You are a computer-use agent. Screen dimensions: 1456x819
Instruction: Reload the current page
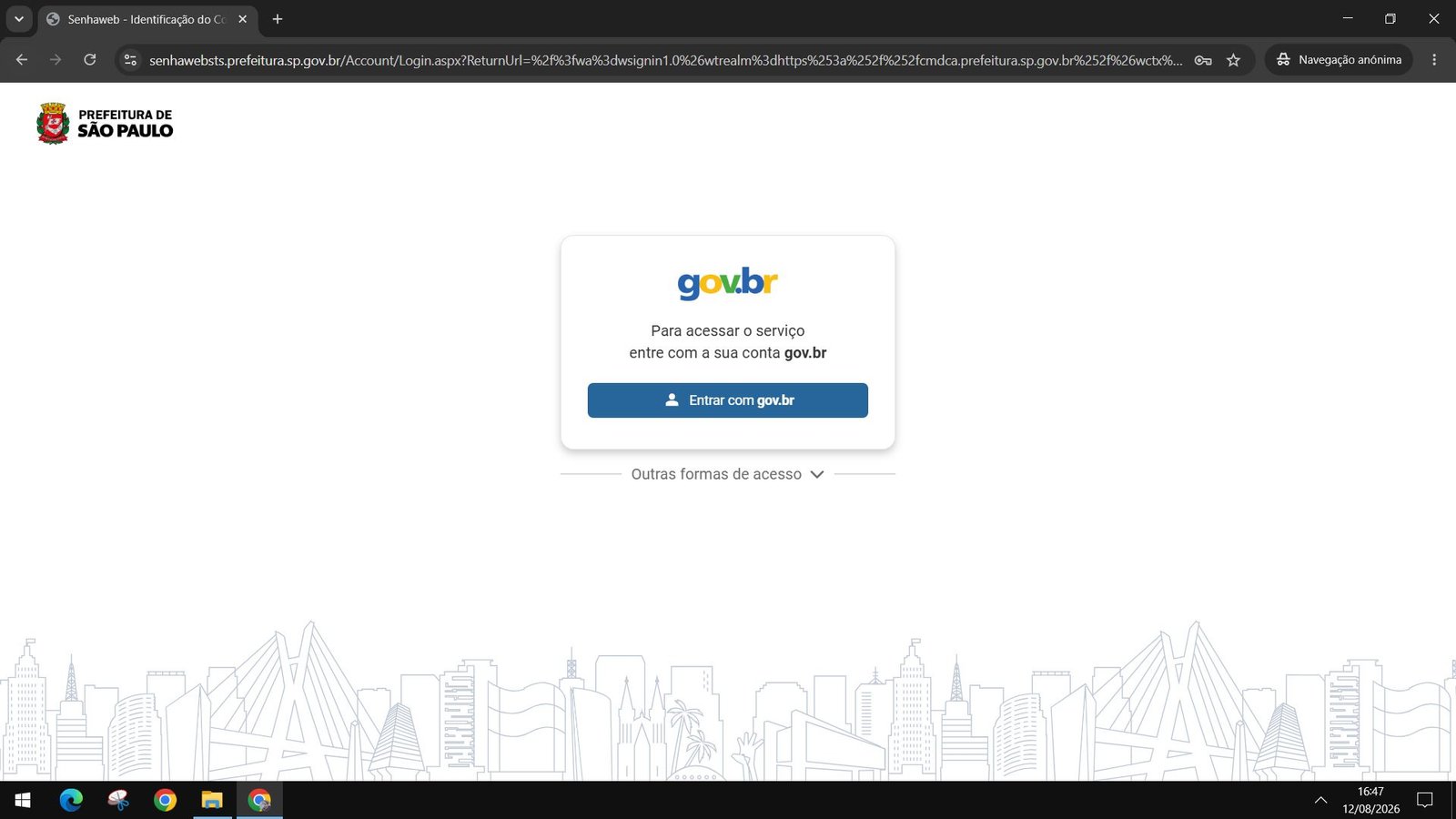point(90,60)
